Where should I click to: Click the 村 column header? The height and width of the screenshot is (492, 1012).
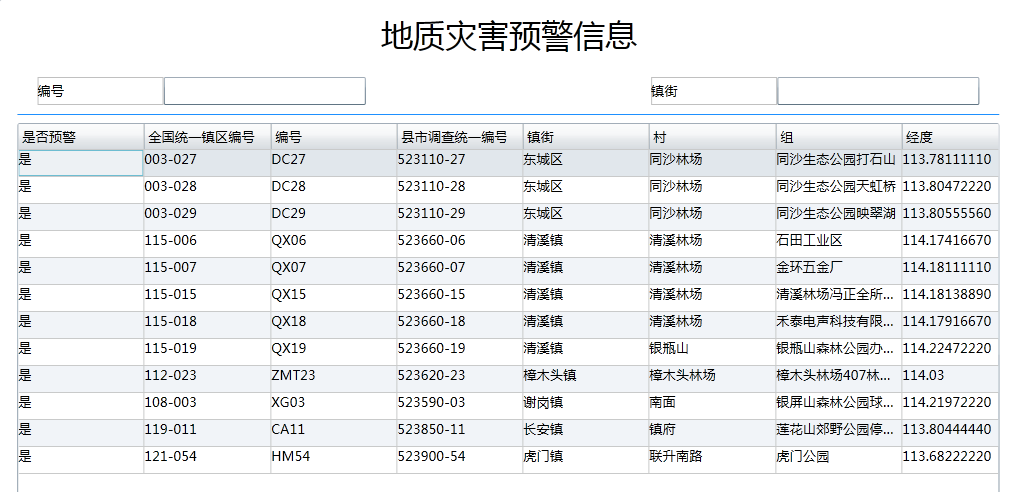pyautogui.click(x=713, y=137)
